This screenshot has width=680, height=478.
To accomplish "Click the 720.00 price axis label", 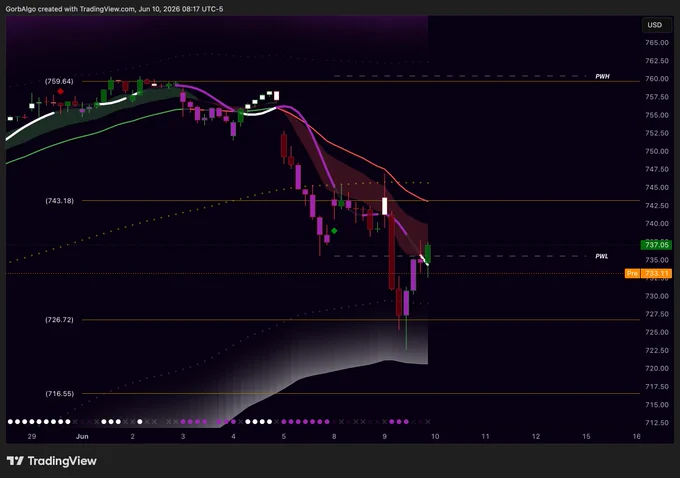I will 657,368.
